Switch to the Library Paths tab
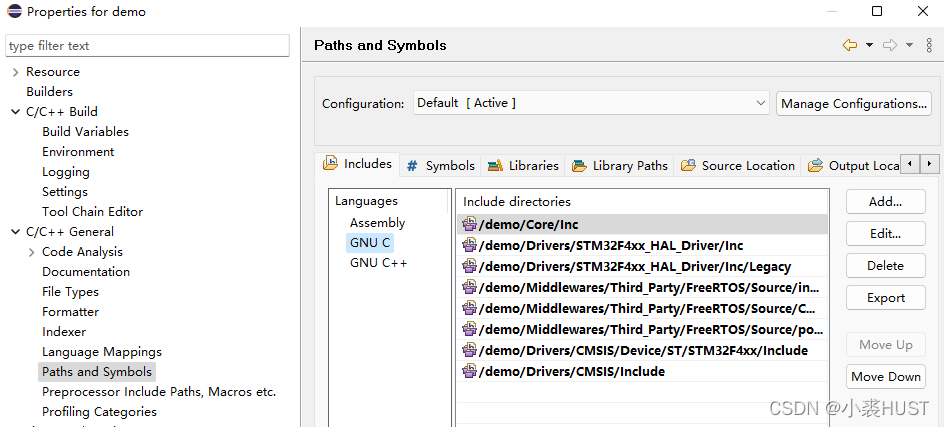Viewport: 944px width, 427px height. pos(620,166)
